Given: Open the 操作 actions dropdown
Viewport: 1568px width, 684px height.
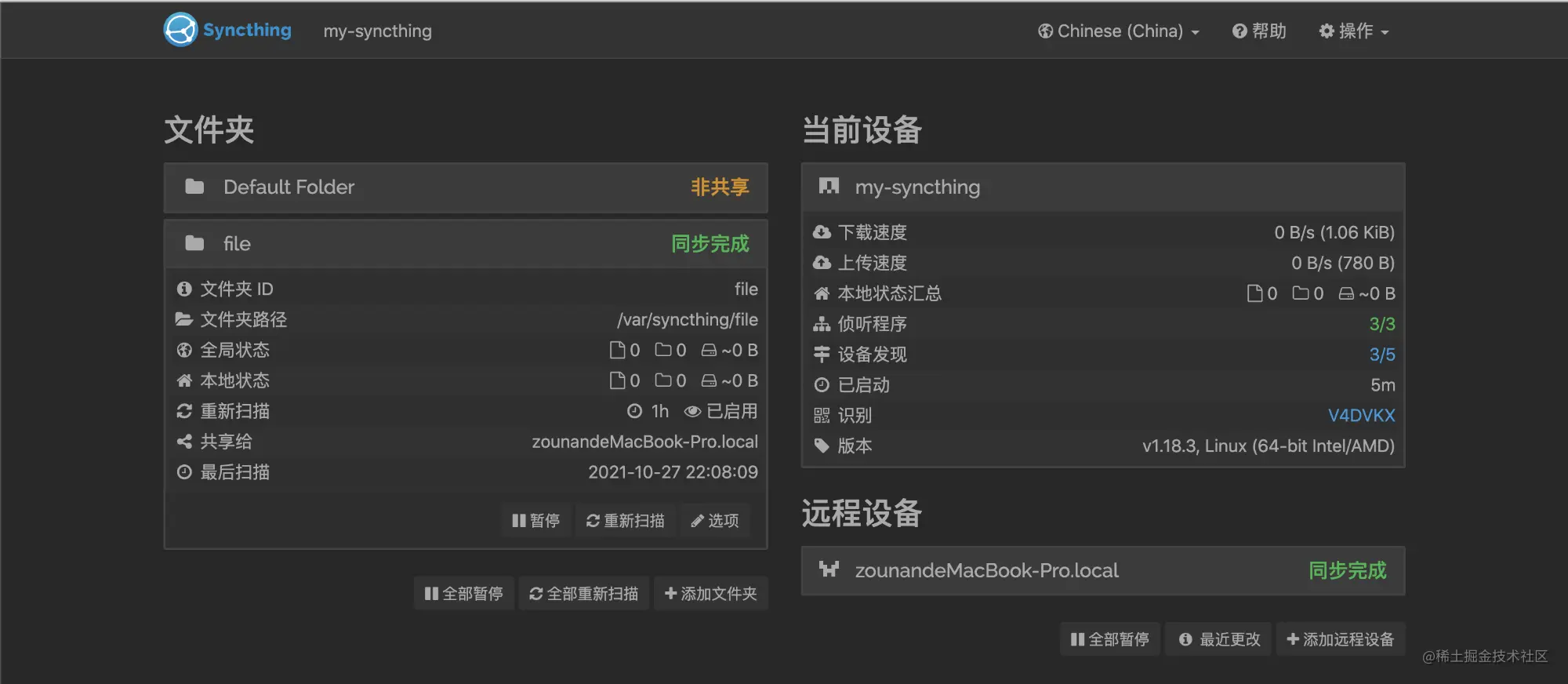Looking at the screenshot, I should click(1354, 31).
